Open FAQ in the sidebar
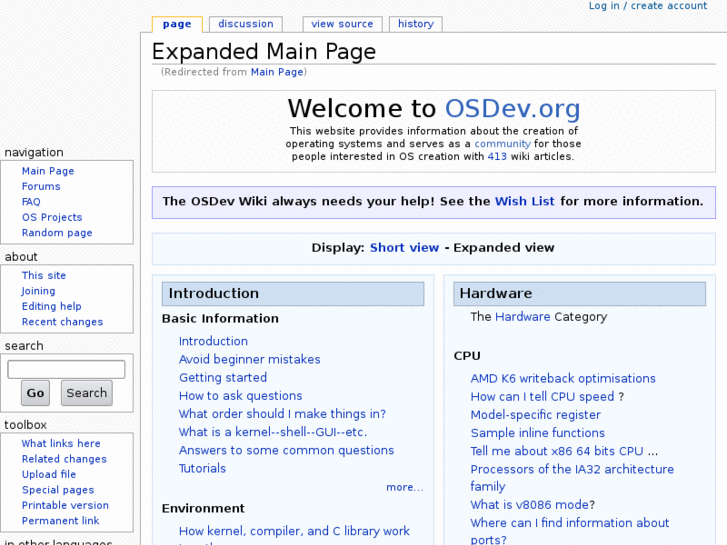 [31, 202]
